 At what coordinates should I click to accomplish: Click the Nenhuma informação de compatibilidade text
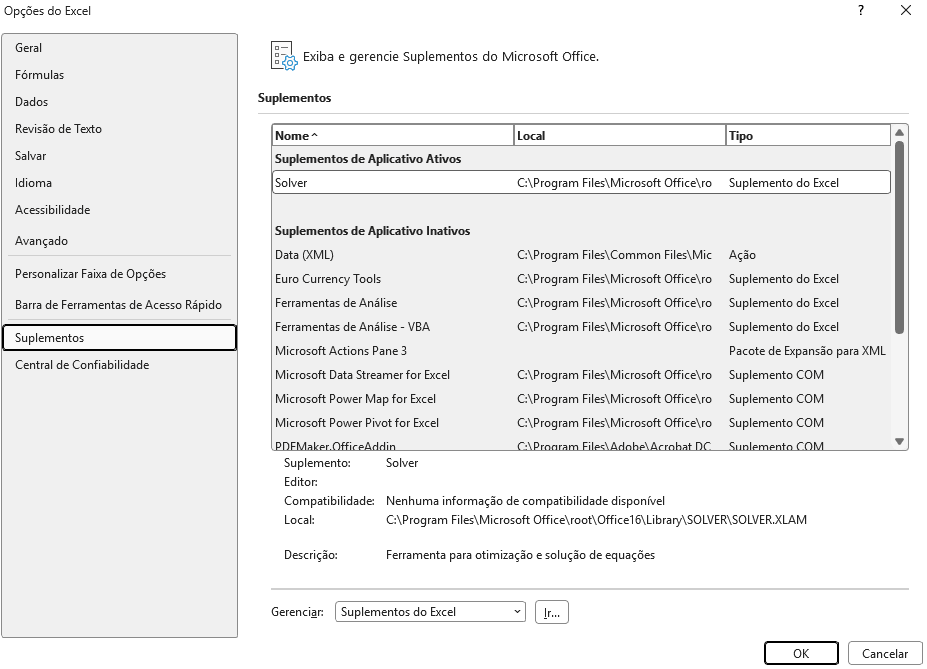coord(525,501)
